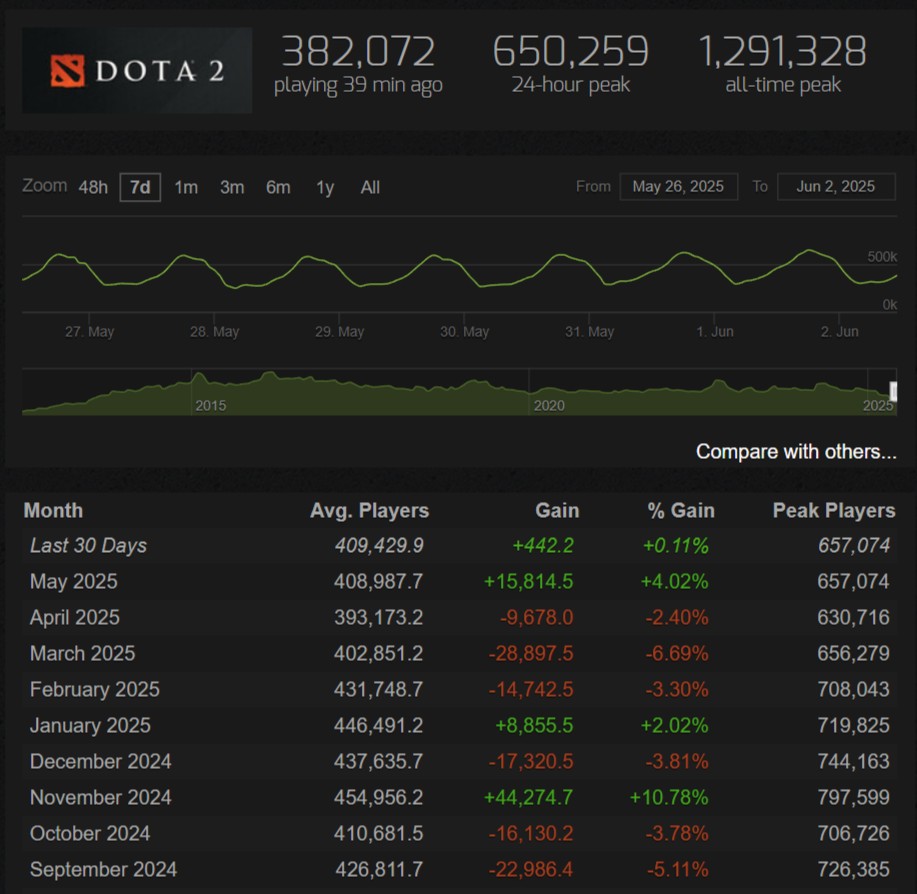Click the Peak Players column header

833,510
